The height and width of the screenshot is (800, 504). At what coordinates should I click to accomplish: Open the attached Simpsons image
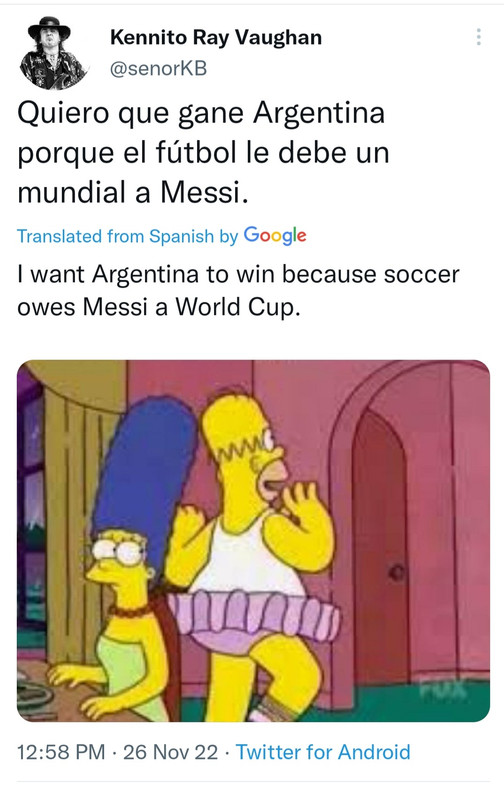[254, 541]
